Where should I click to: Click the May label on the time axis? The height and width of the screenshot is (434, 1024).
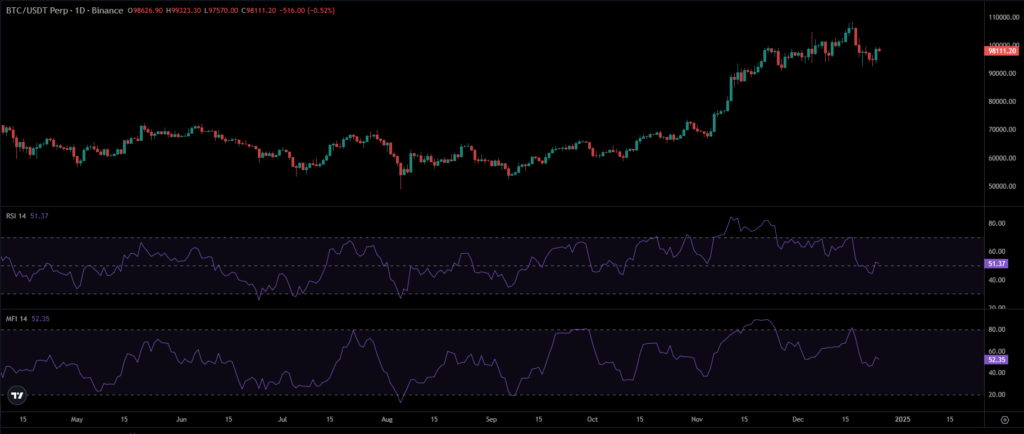pos(77,418)
